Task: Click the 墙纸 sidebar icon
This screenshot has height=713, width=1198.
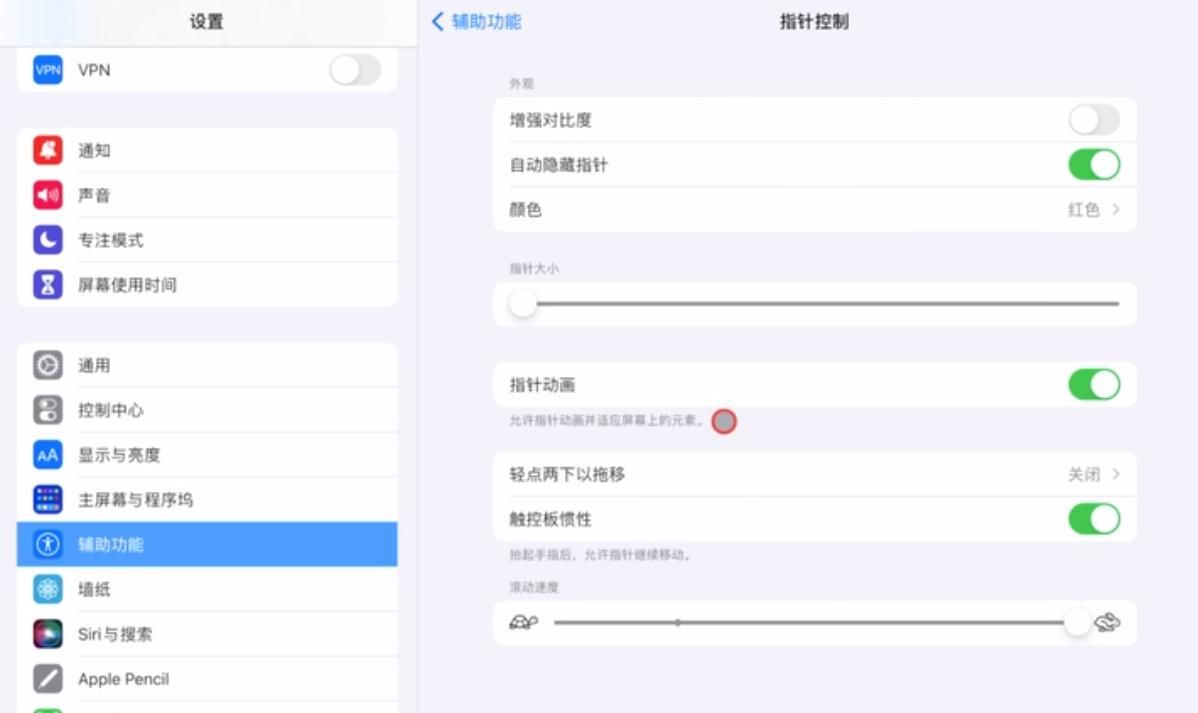Action: tap(47, 589)
